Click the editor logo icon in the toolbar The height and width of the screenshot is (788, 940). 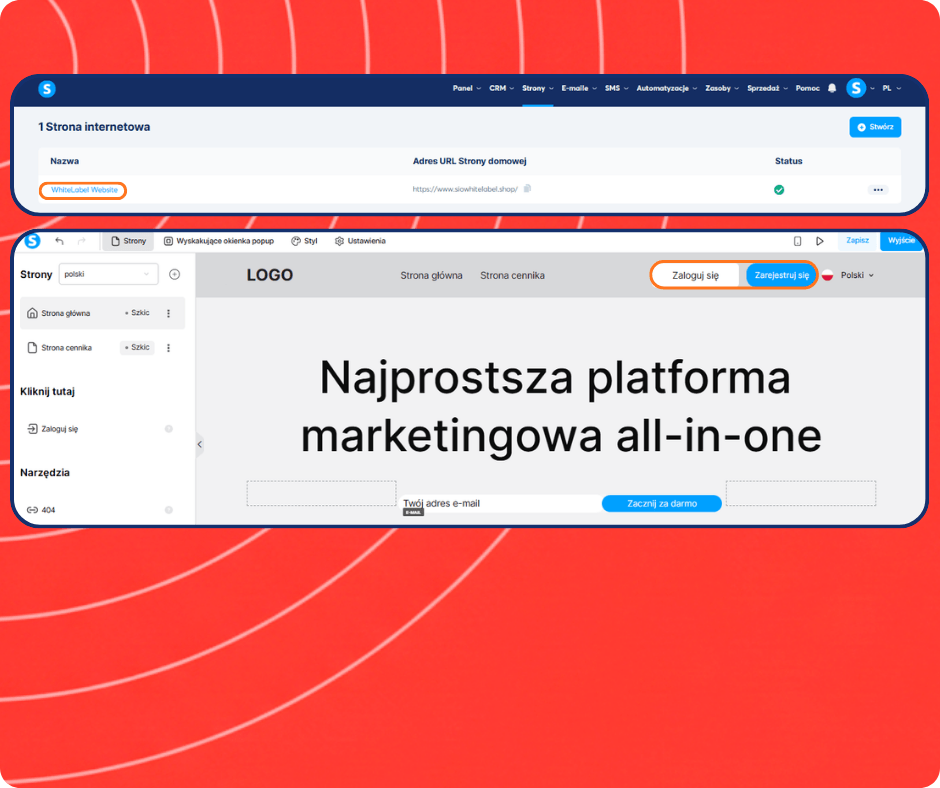point(32,240)
